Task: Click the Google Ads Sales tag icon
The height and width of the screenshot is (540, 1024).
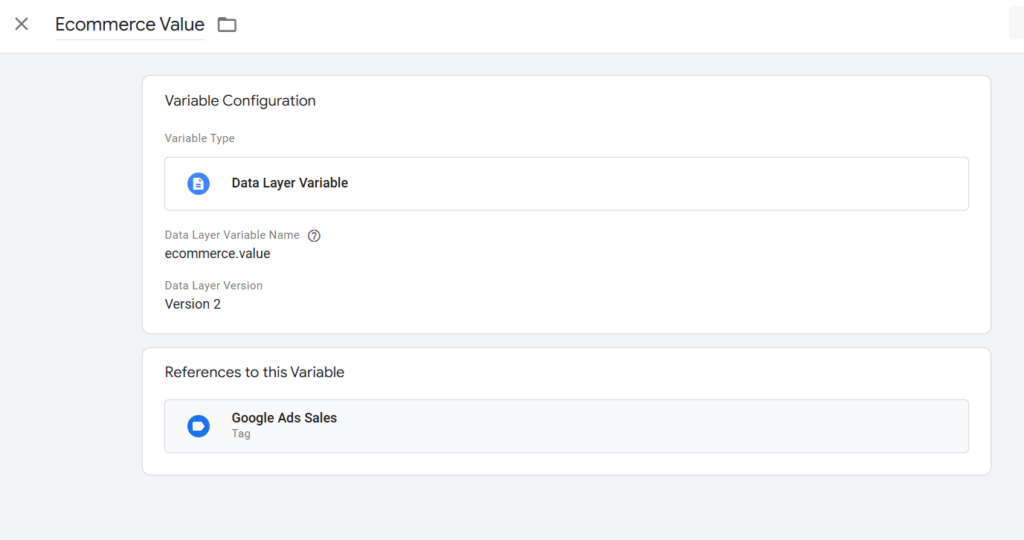Action: point(199,426)
